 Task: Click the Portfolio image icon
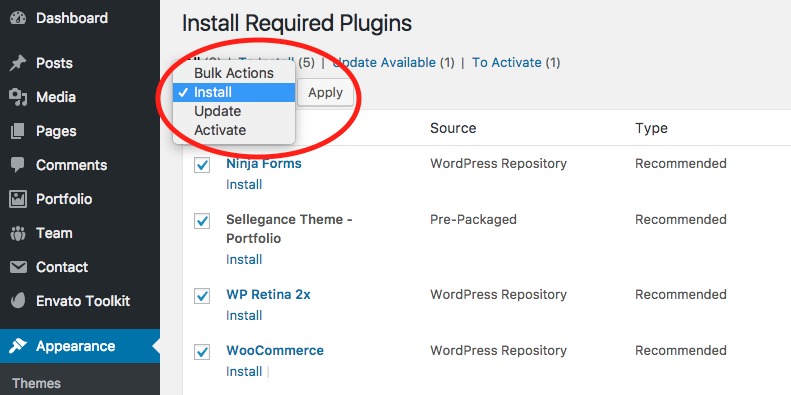point(18,199)
